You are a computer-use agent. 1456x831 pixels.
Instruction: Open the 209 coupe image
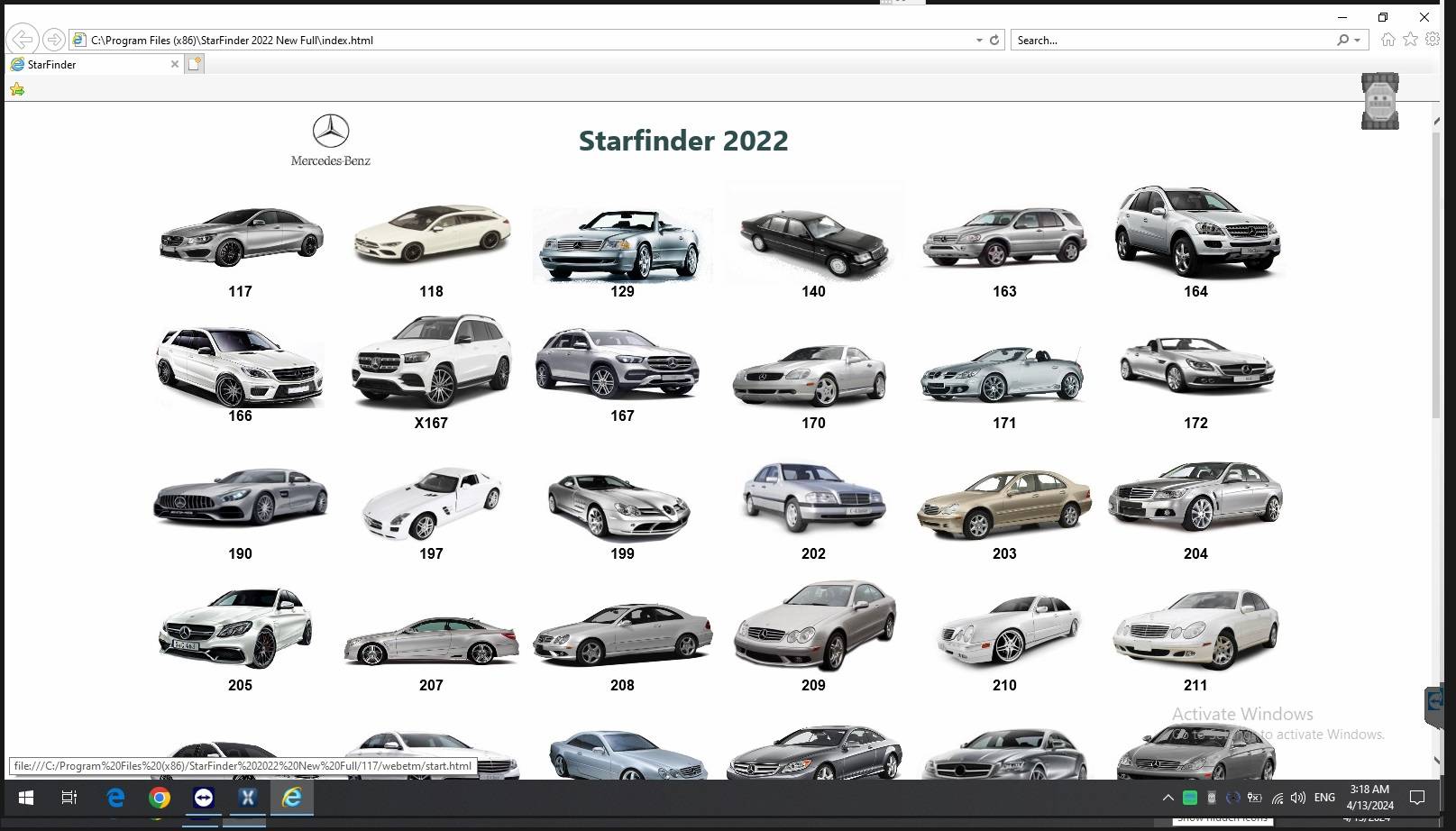coord(816,626)
